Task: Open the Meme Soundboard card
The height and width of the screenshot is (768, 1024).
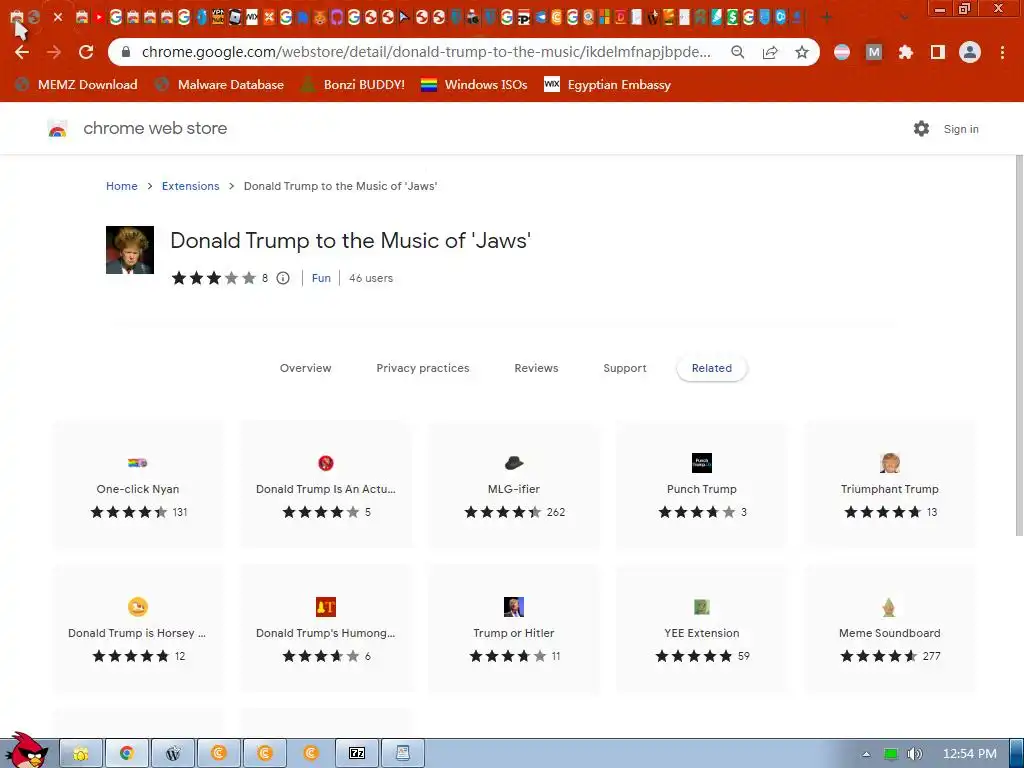Action: tap(889, 628)
